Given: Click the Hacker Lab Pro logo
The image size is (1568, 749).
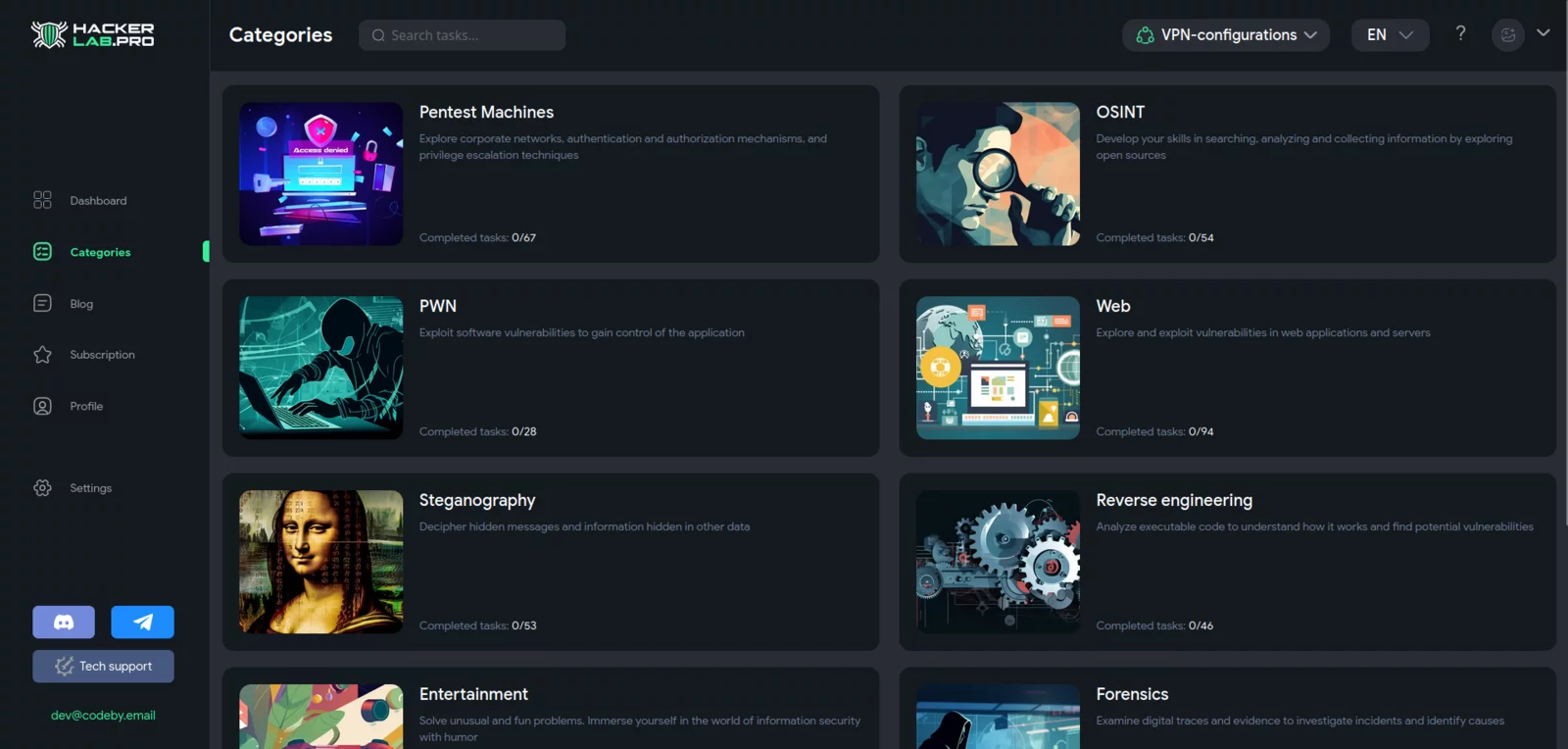Looking at the screenshot, I should 93,35.
